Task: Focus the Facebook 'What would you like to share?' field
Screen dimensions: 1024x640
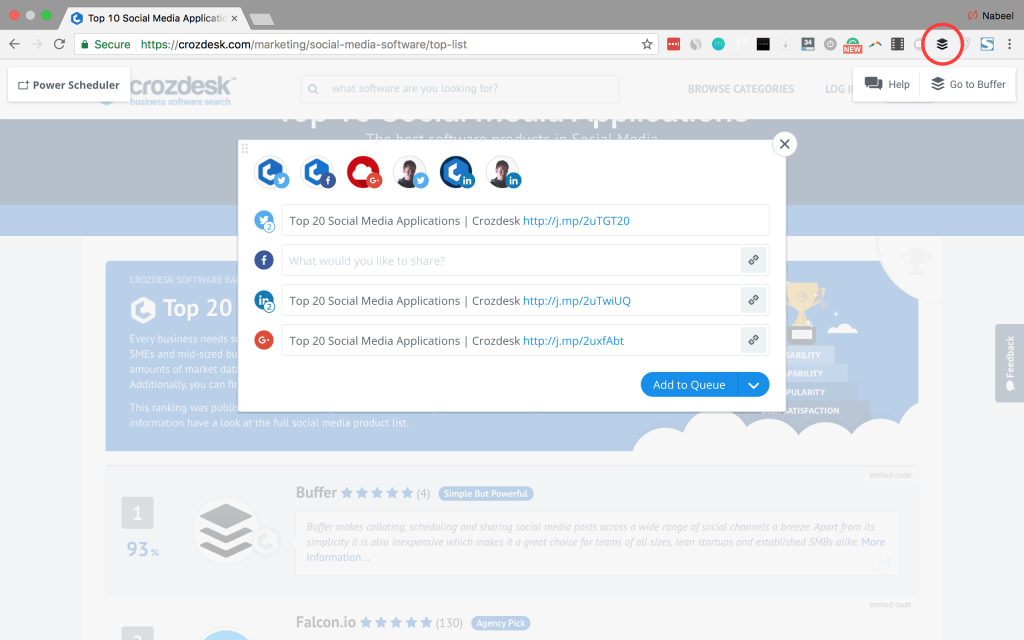Action: (511, 260)
